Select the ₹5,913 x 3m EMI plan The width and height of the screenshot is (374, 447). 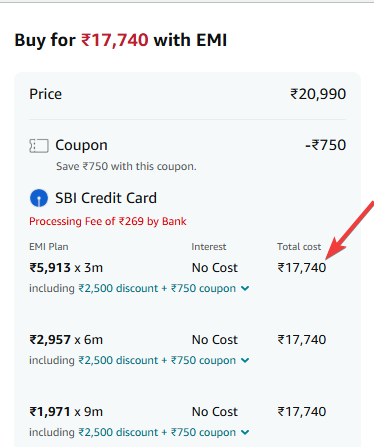66,268
